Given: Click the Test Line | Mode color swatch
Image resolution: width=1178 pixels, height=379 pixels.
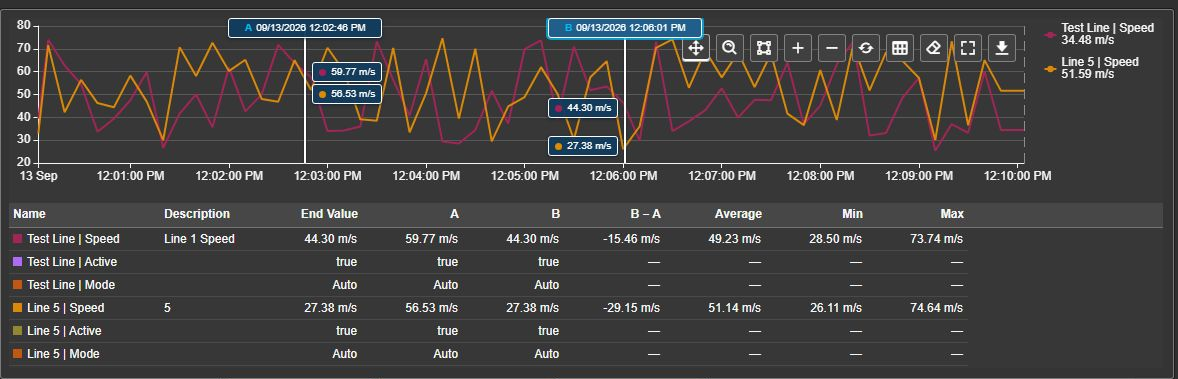Looking at the screenshot, I should point(18,285).
